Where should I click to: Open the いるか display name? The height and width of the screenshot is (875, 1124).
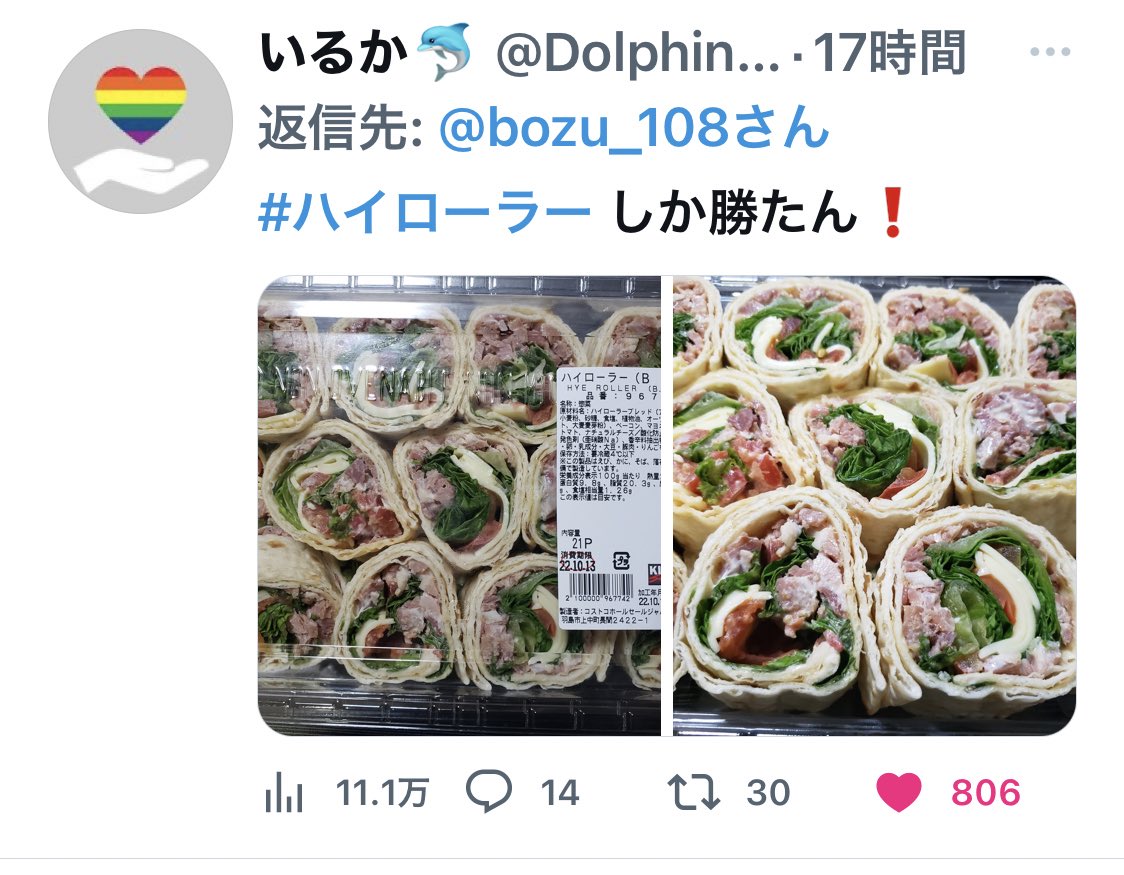(x=333, y=52)
